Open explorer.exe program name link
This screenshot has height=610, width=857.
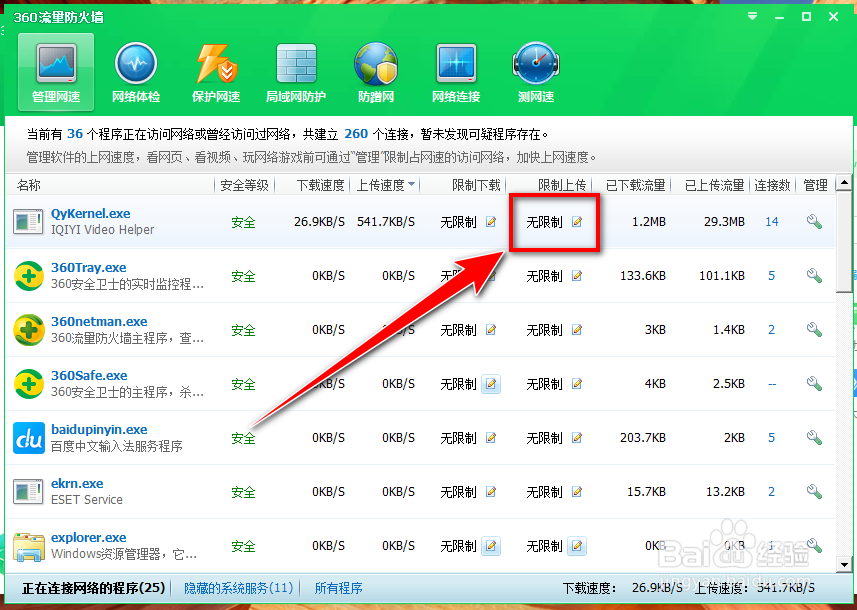click(89, 538)
